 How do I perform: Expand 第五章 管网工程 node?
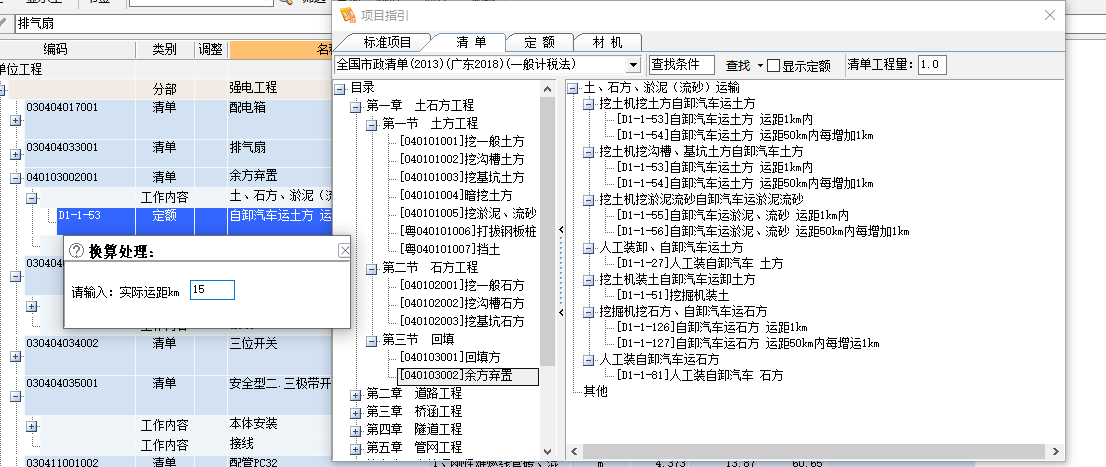(356, 448)
